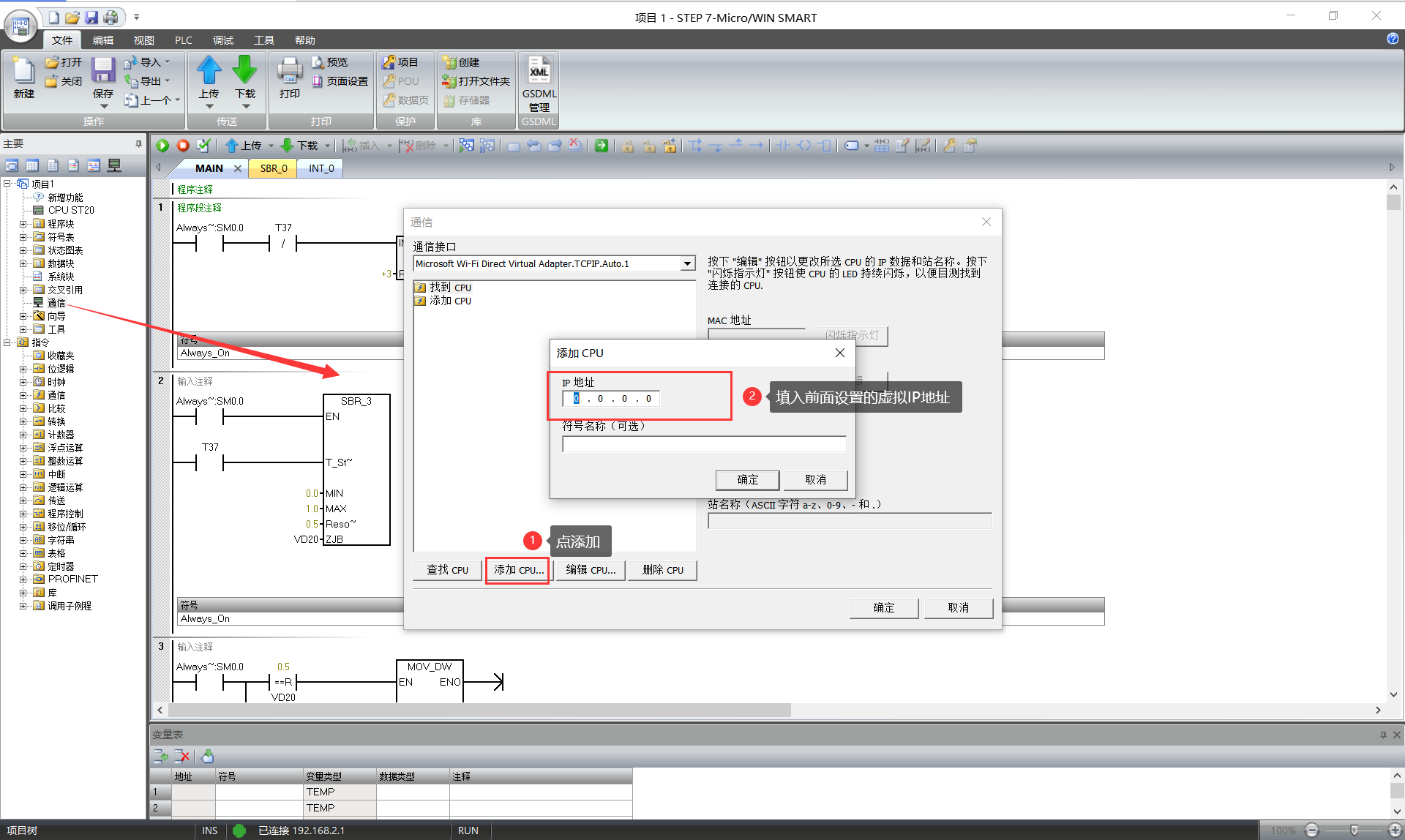Click the application logo button

tap(20, 26)
